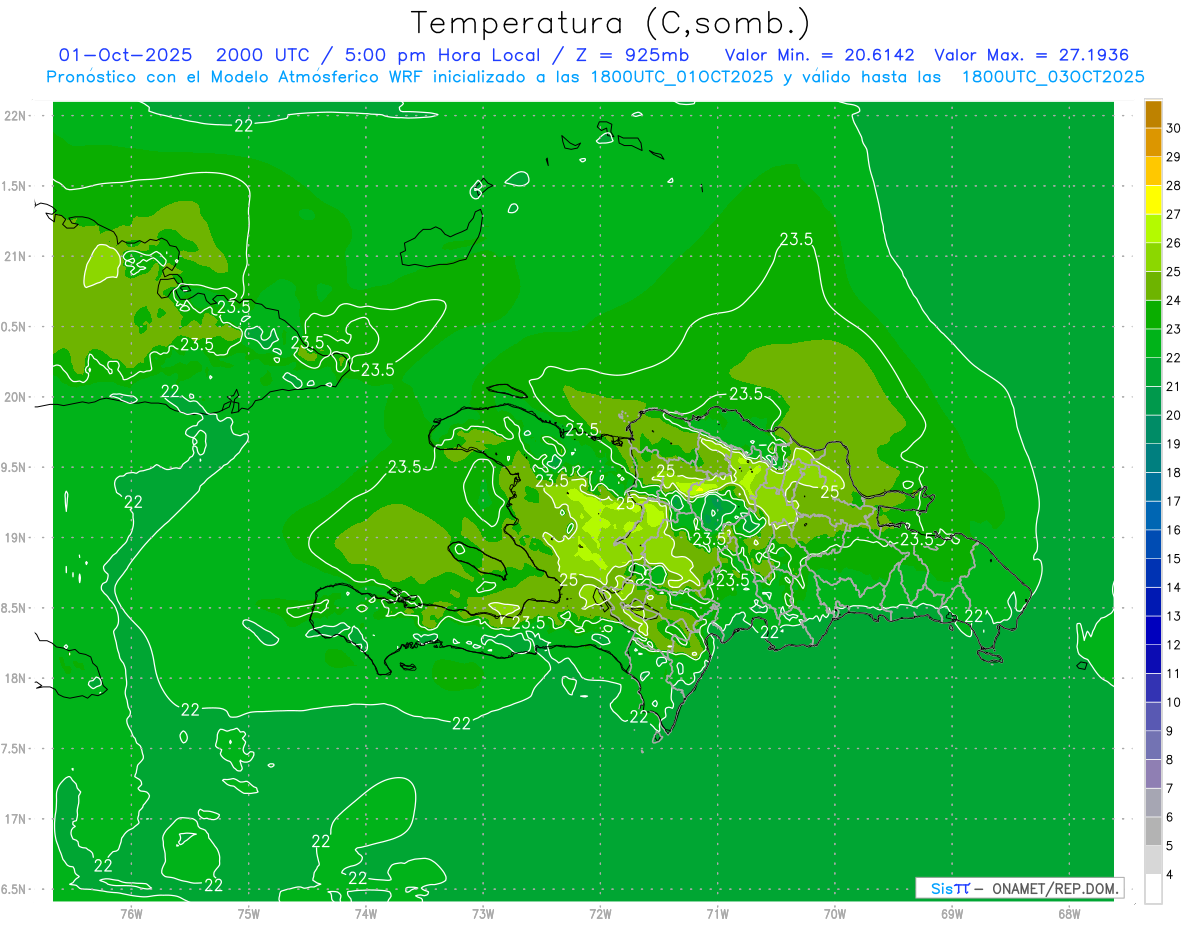Click the 68W longitude axis label
This screenshot has width=1200, height=927.
point(1068,913)
